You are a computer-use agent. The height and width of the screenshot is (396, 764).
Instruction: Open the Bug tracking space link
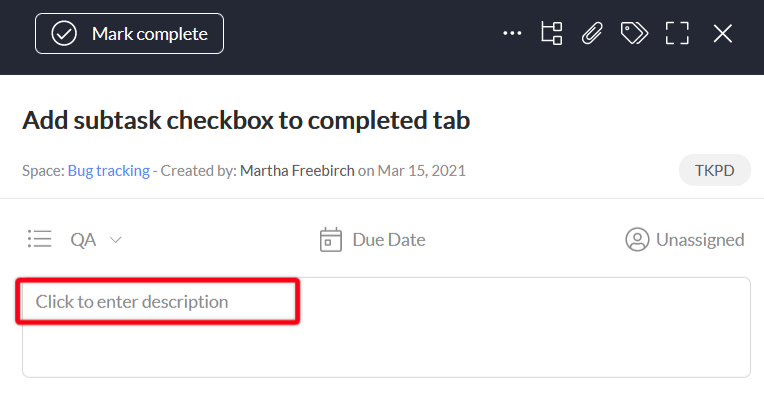pos(109,170)
